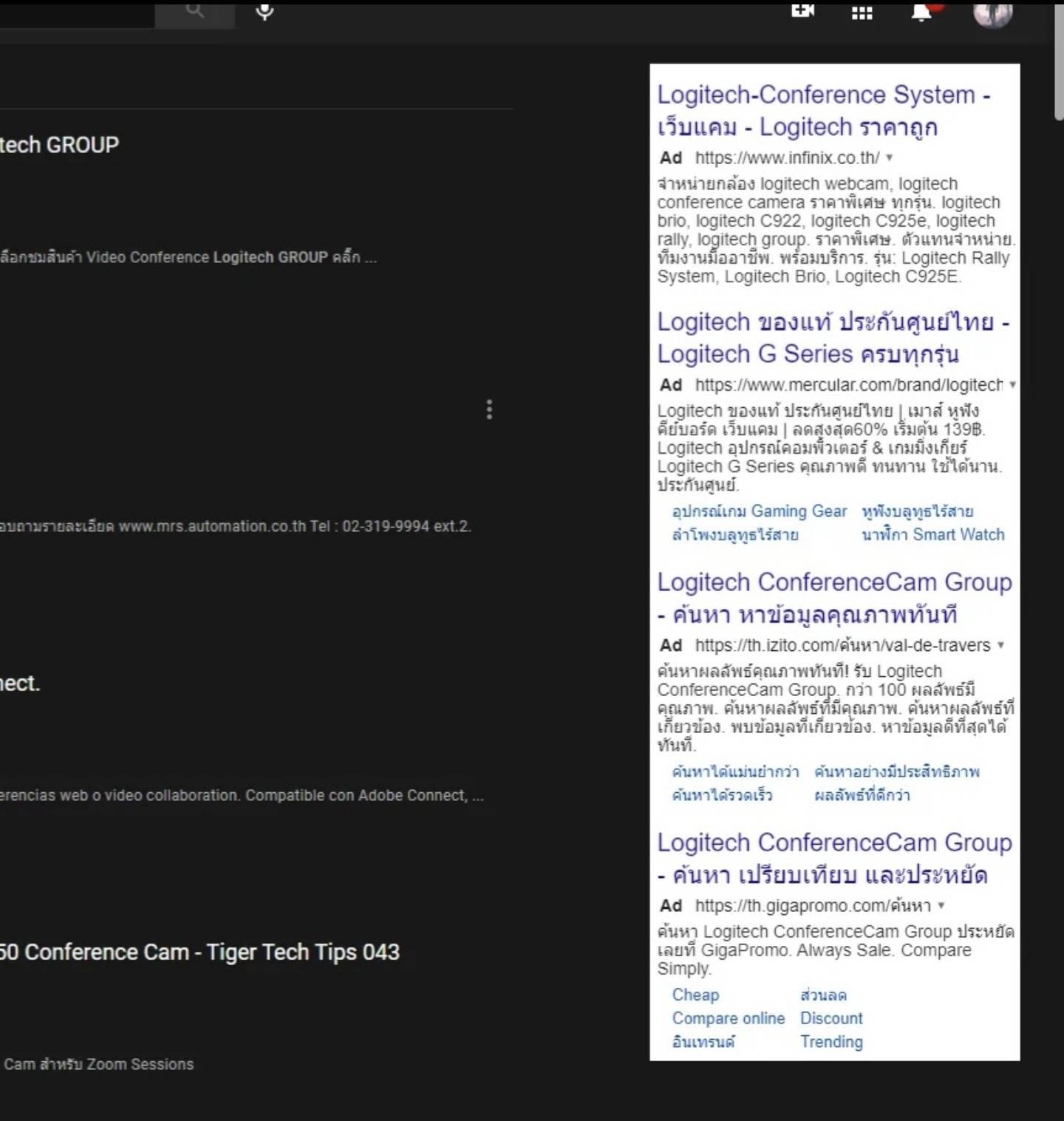Follow the หูฟังบลูทูธไร้สาย sitelink
This screenshot has width=1064, height=1121.
tap(918, 511)
